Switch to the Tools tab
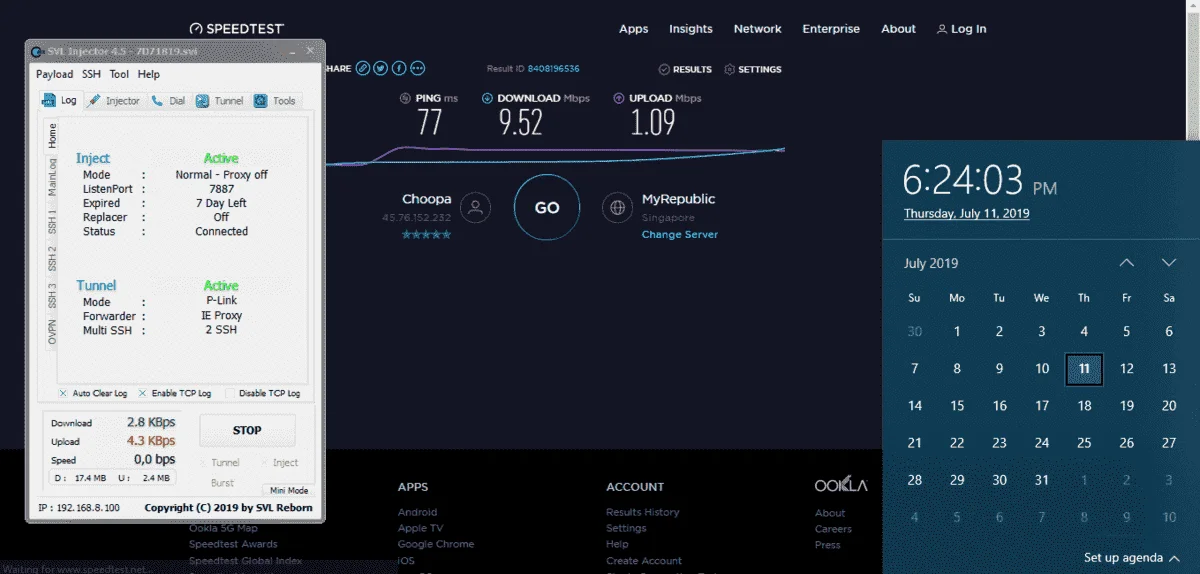 pos(274,100)
